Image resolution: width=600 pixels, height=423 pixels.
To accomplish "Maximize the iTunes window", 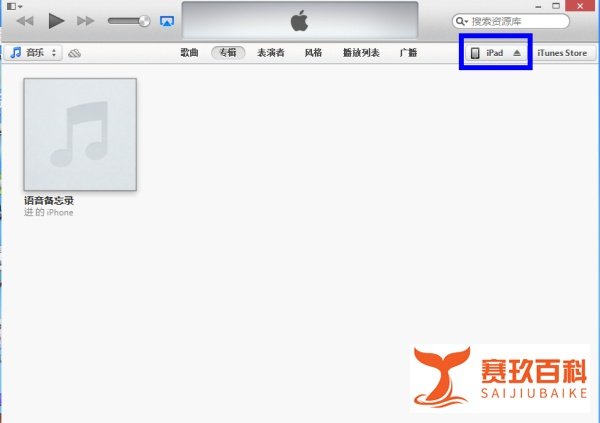I will click(x=556, y=6).
